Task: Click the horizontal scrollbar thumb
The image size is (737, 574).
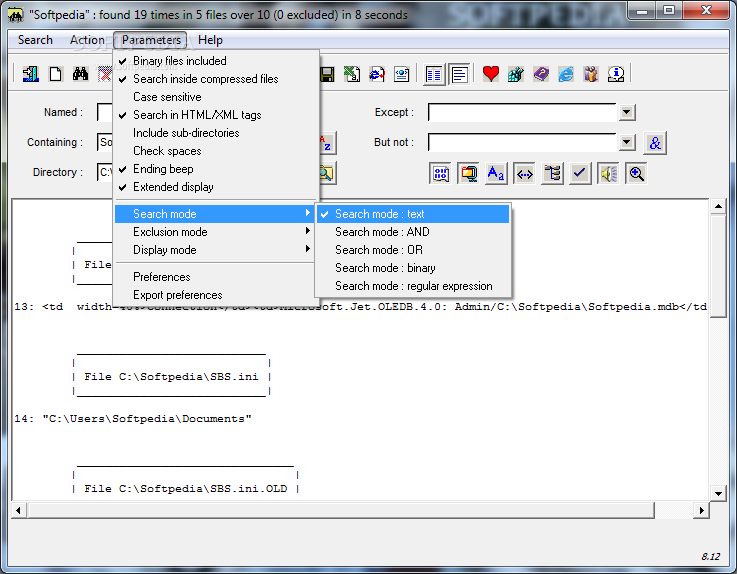Action: 341,510
